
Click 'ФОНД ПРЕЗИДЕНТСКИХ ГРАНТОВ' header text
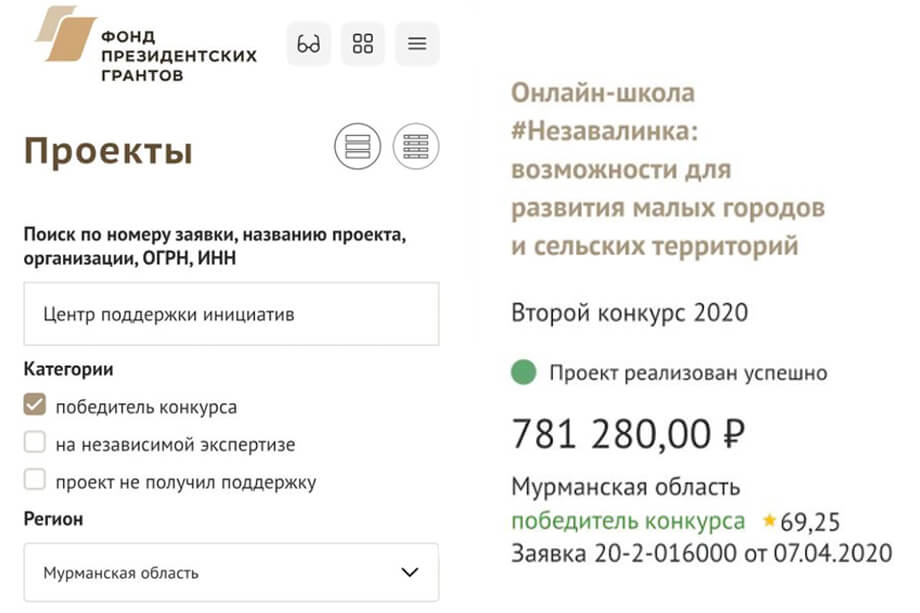(x=179, y=56)
